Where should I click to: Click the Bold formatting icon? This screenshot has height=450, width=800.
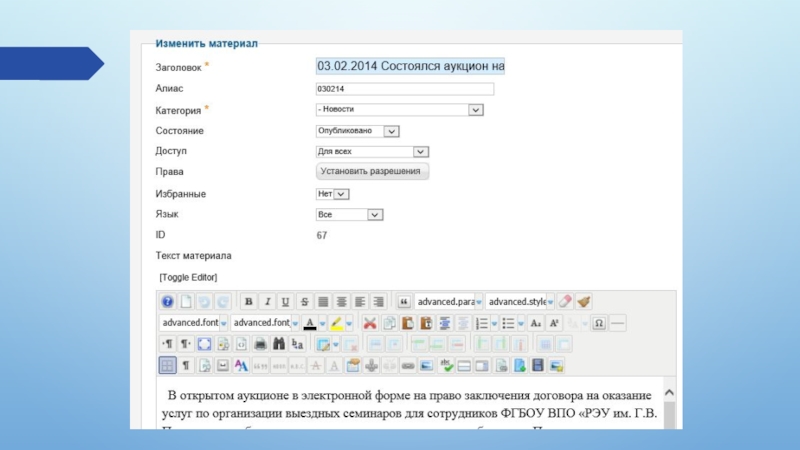[247, 301]
